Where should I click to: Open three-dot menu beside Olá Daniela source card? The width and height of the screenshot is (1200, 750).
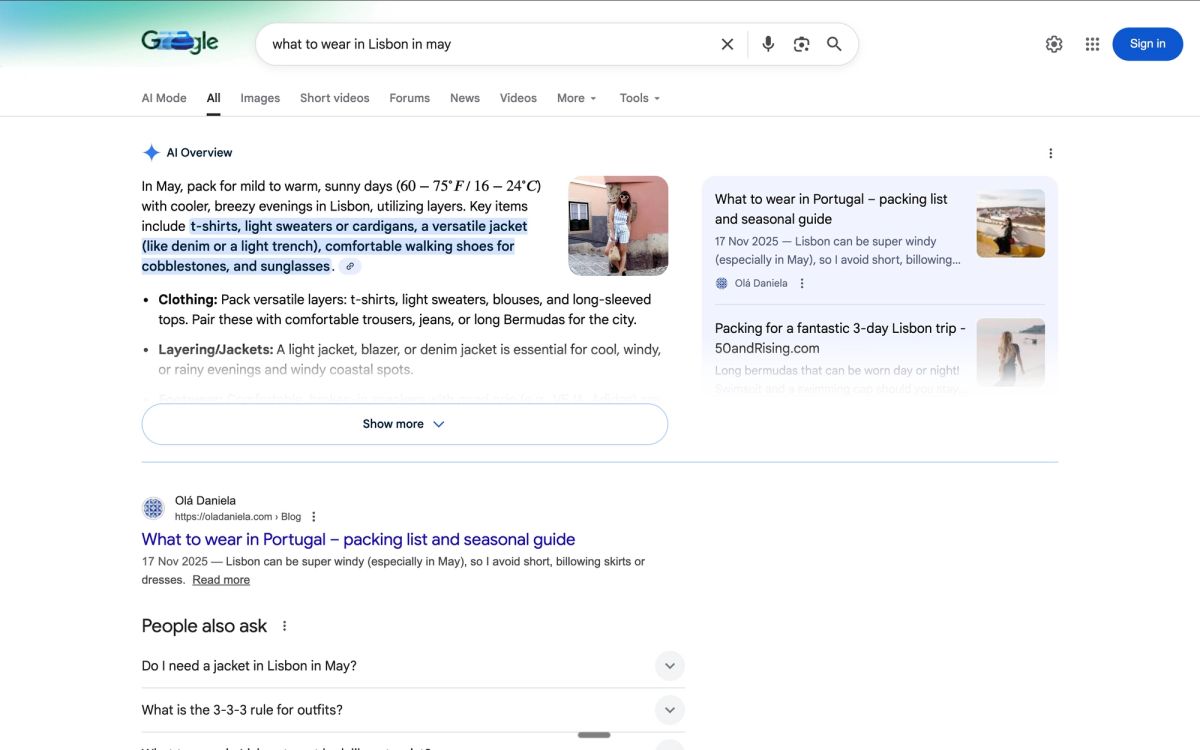[x=801, y=283]
